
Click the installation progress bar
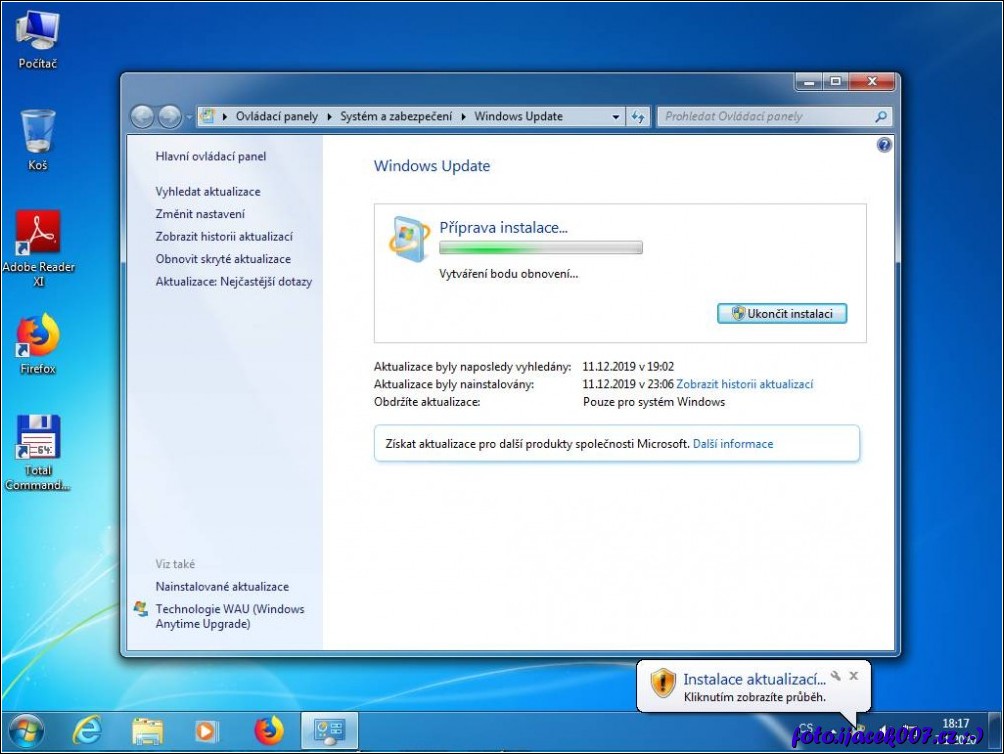(x=540, y=248)
